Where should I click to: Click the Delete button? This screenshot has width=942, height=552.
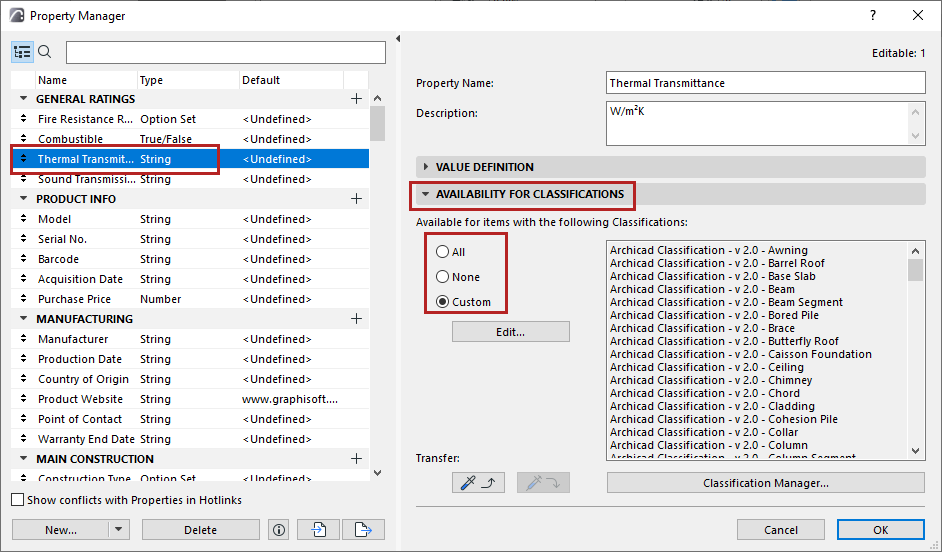pos(201,530)
